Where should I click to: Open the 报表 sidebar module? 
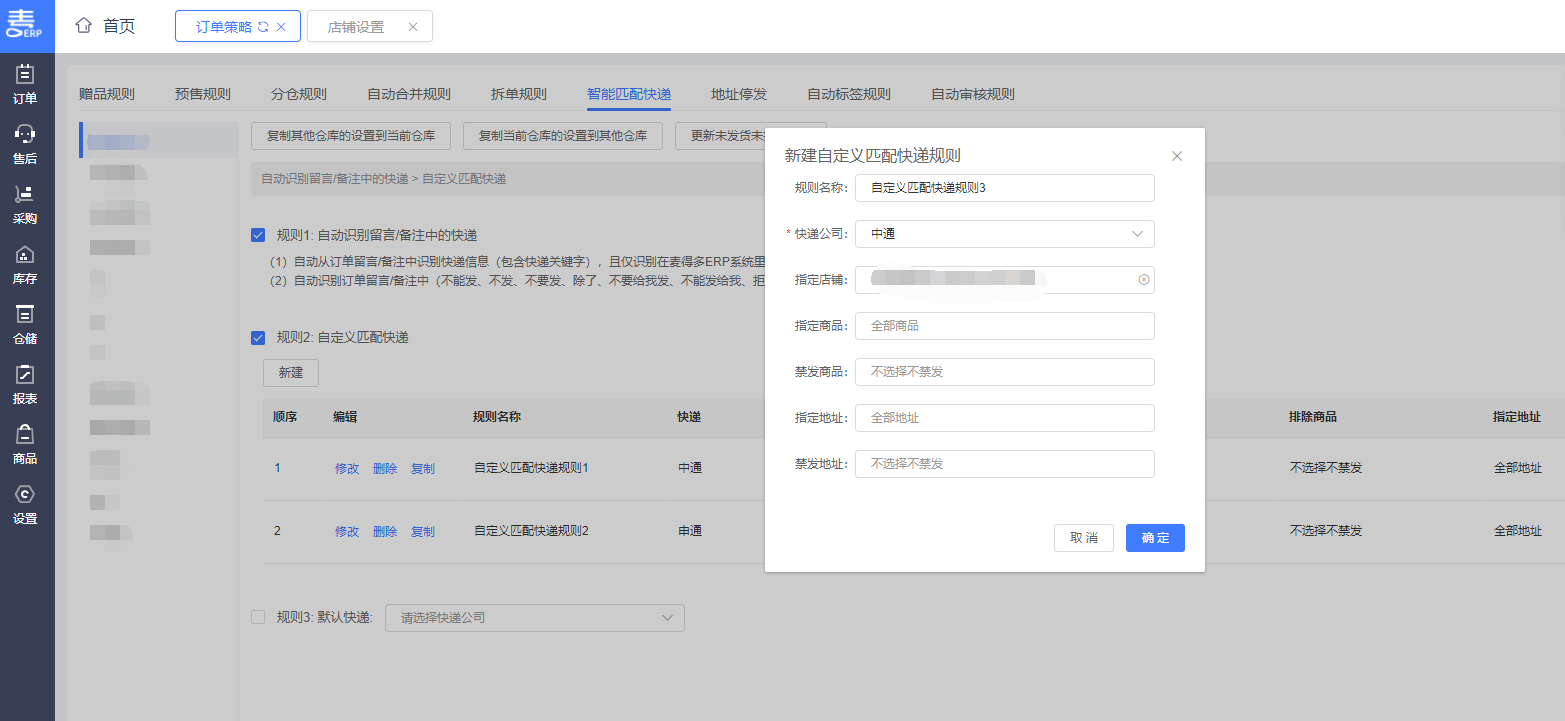pyautogui.click(x=27, y=384)
